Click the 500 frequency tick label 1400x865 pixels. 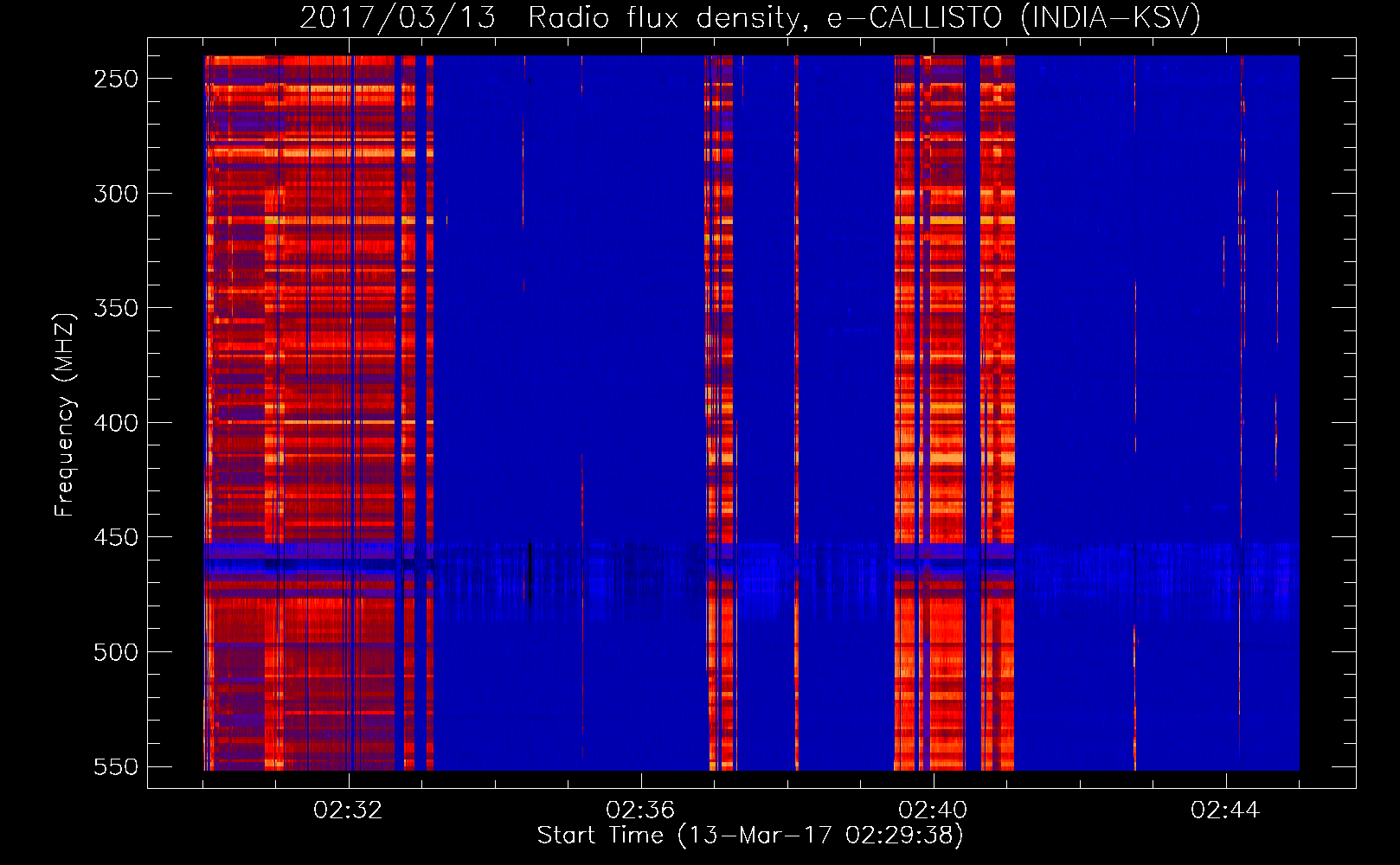click(x=116, y=652)
